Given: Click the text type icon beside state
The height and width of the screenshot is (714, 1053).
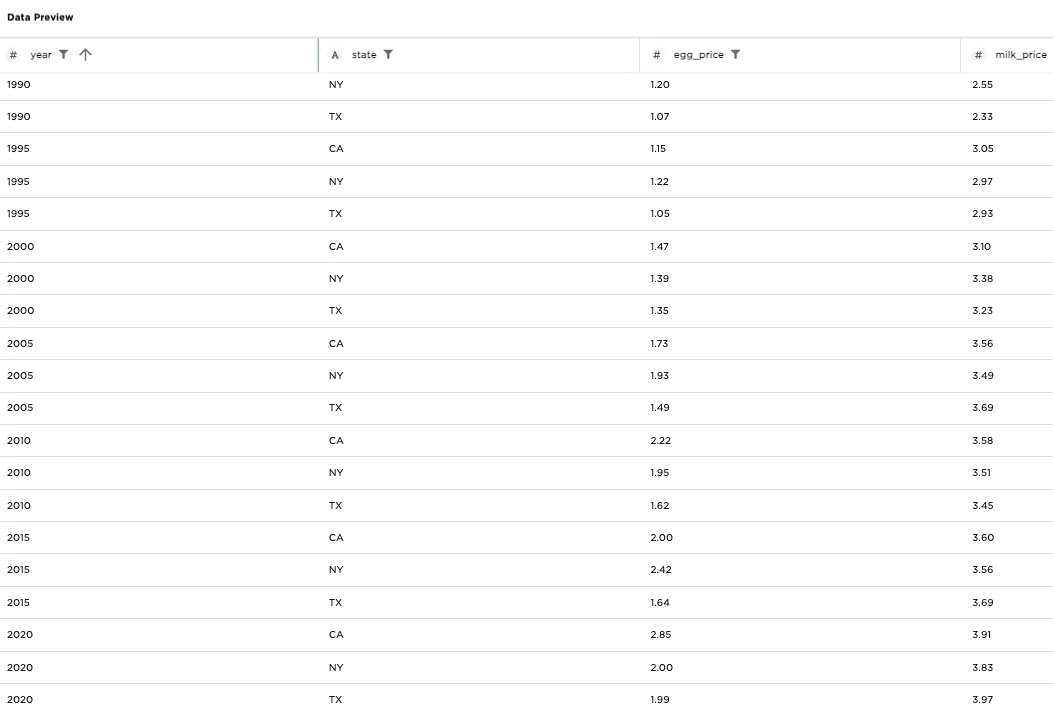Looking at the screenshot, I should click(x=335, y=55).
